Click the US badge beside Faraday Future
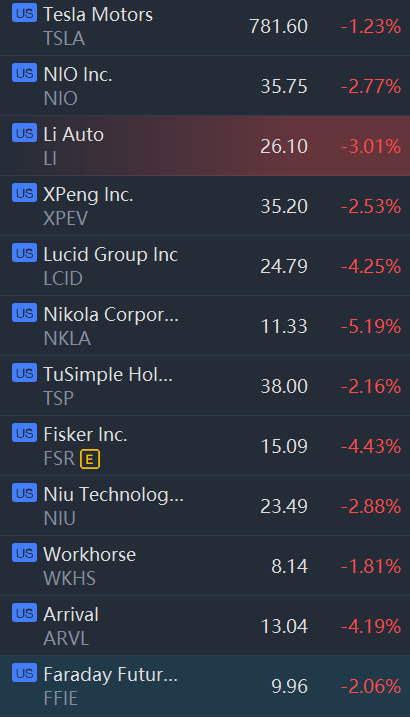This screenshot has width=410, height=717. (x=24, y=673)
